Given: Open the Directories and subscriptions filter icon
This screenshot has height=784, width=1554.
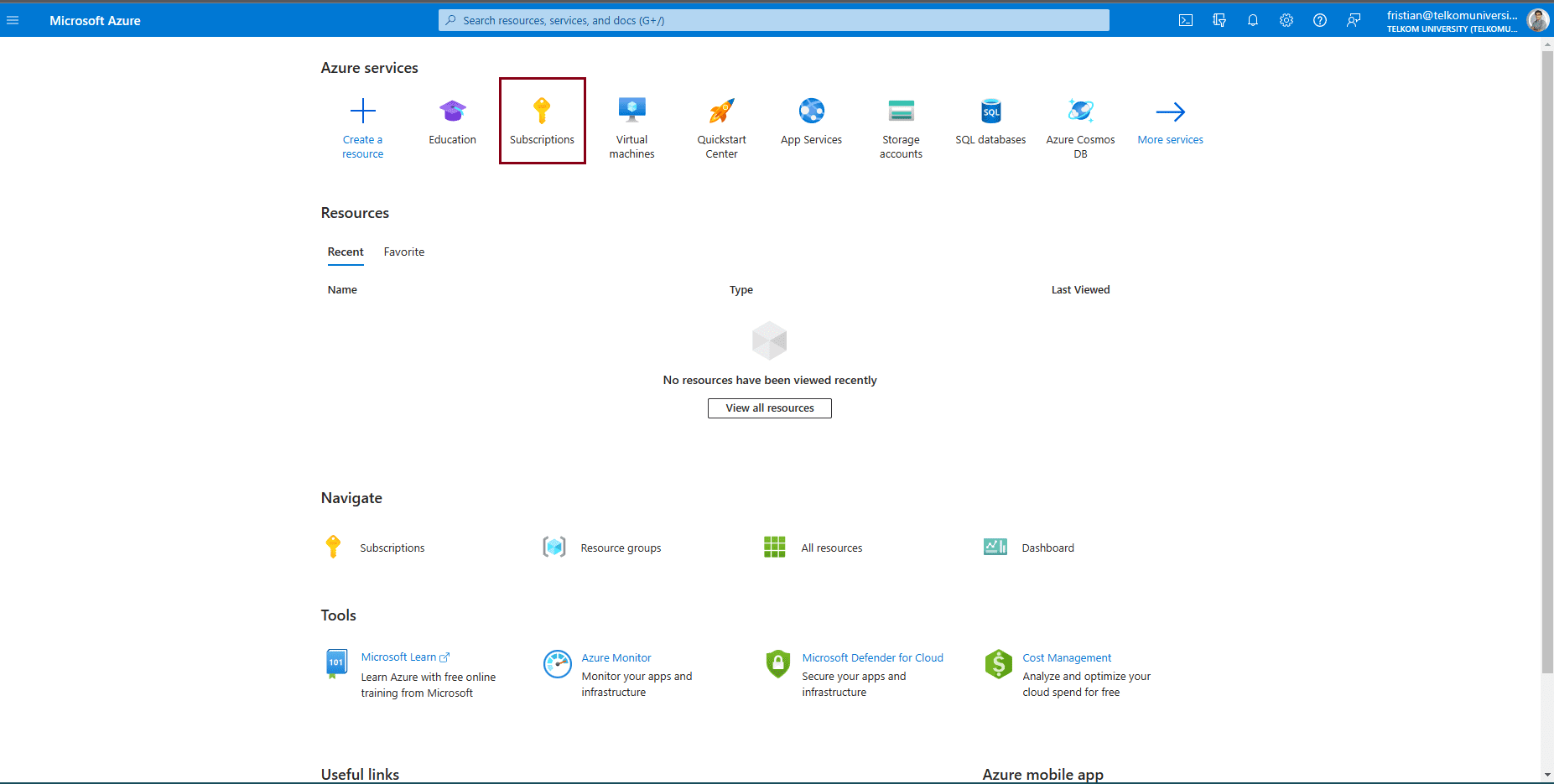Looking at the screenshot, I should (x=1219, y=20).
